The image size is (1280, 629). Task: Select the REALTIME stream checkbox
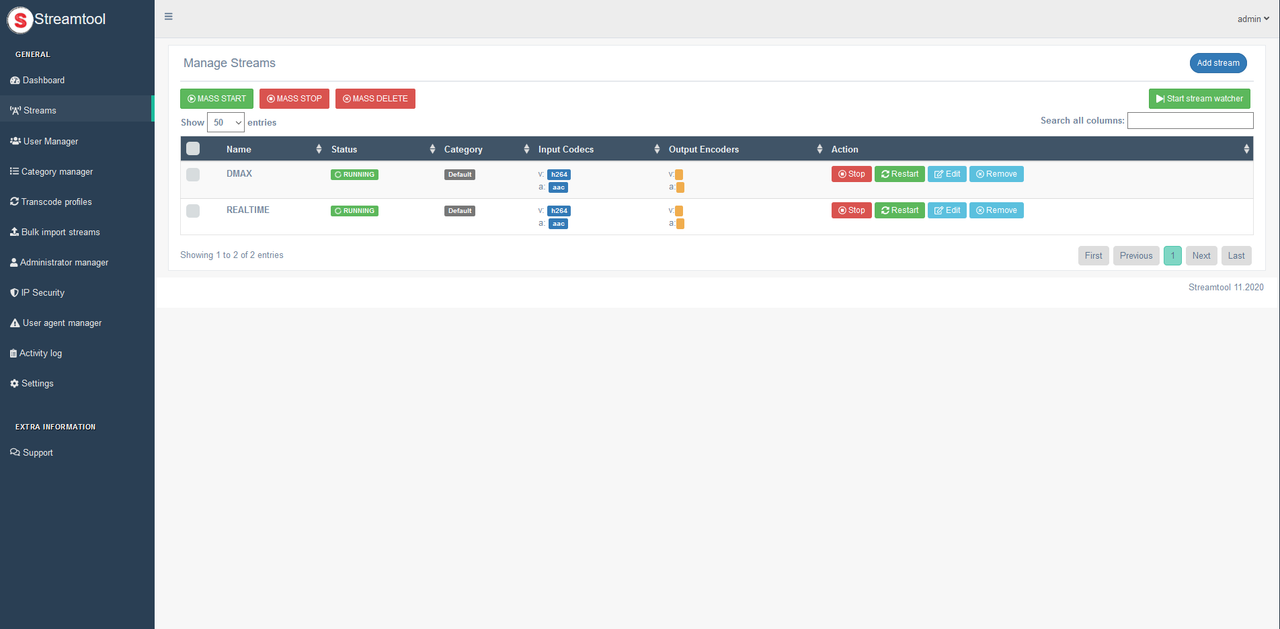click(193, 211)
